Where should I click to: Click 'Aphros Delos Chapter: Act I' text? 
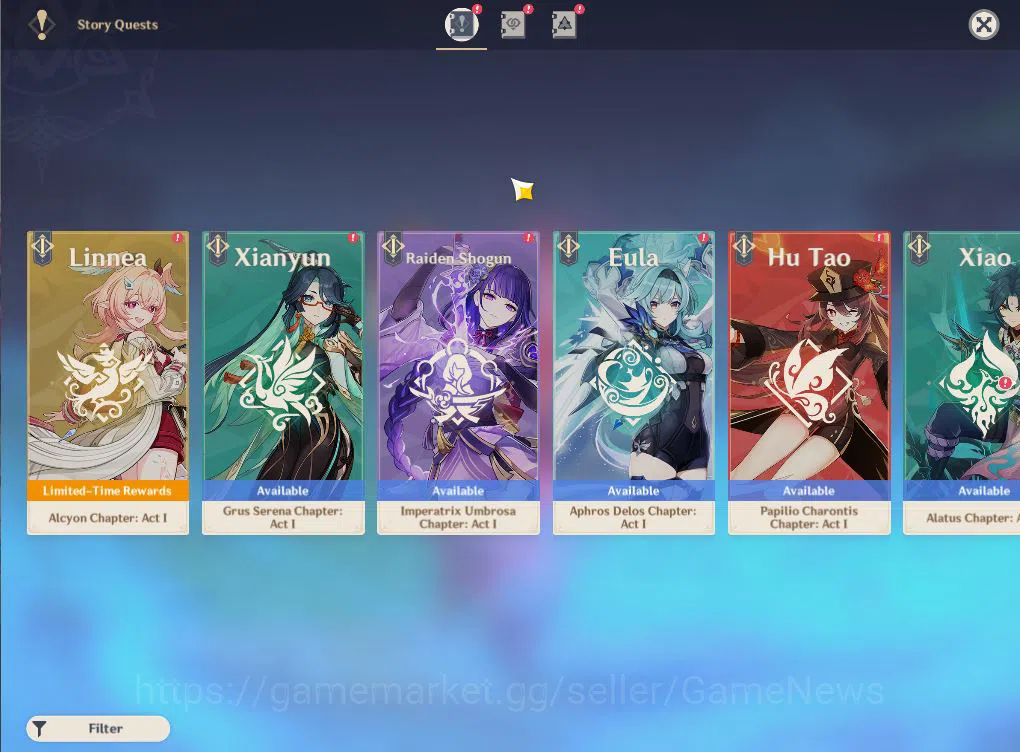point(634,517)
